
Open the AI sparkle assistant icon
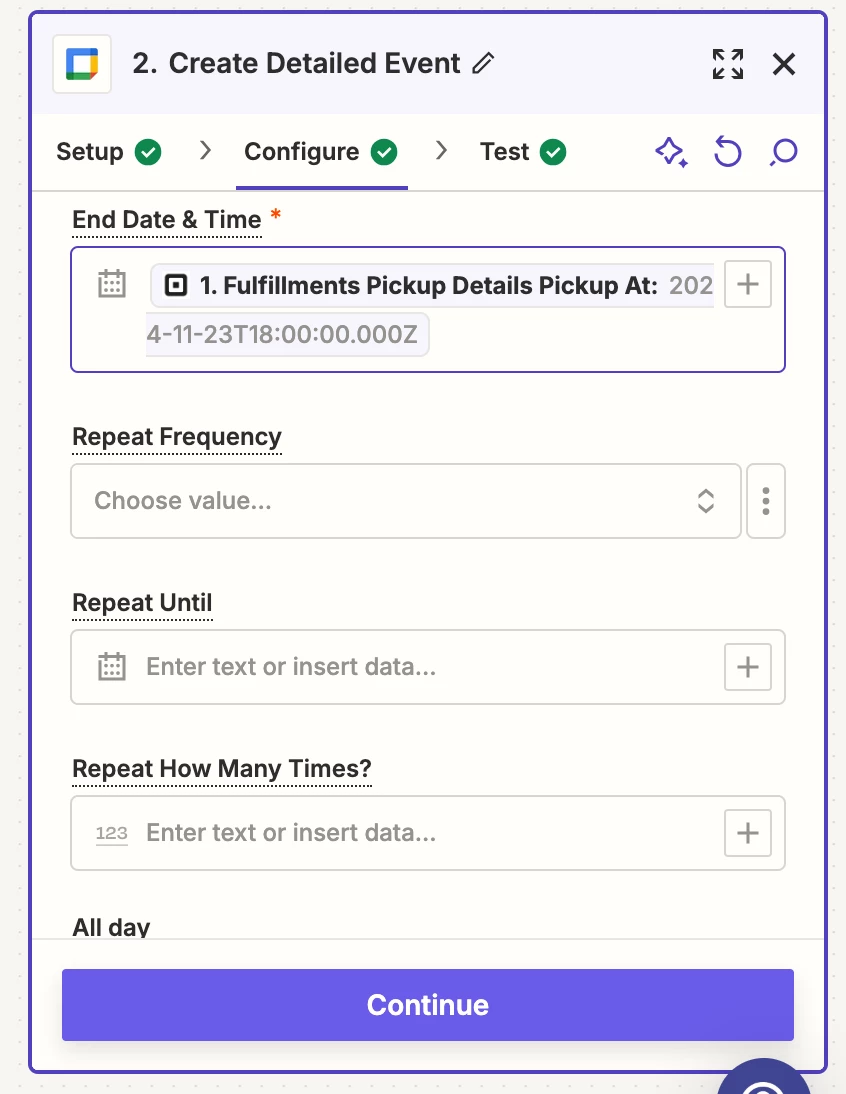[671, 152]
